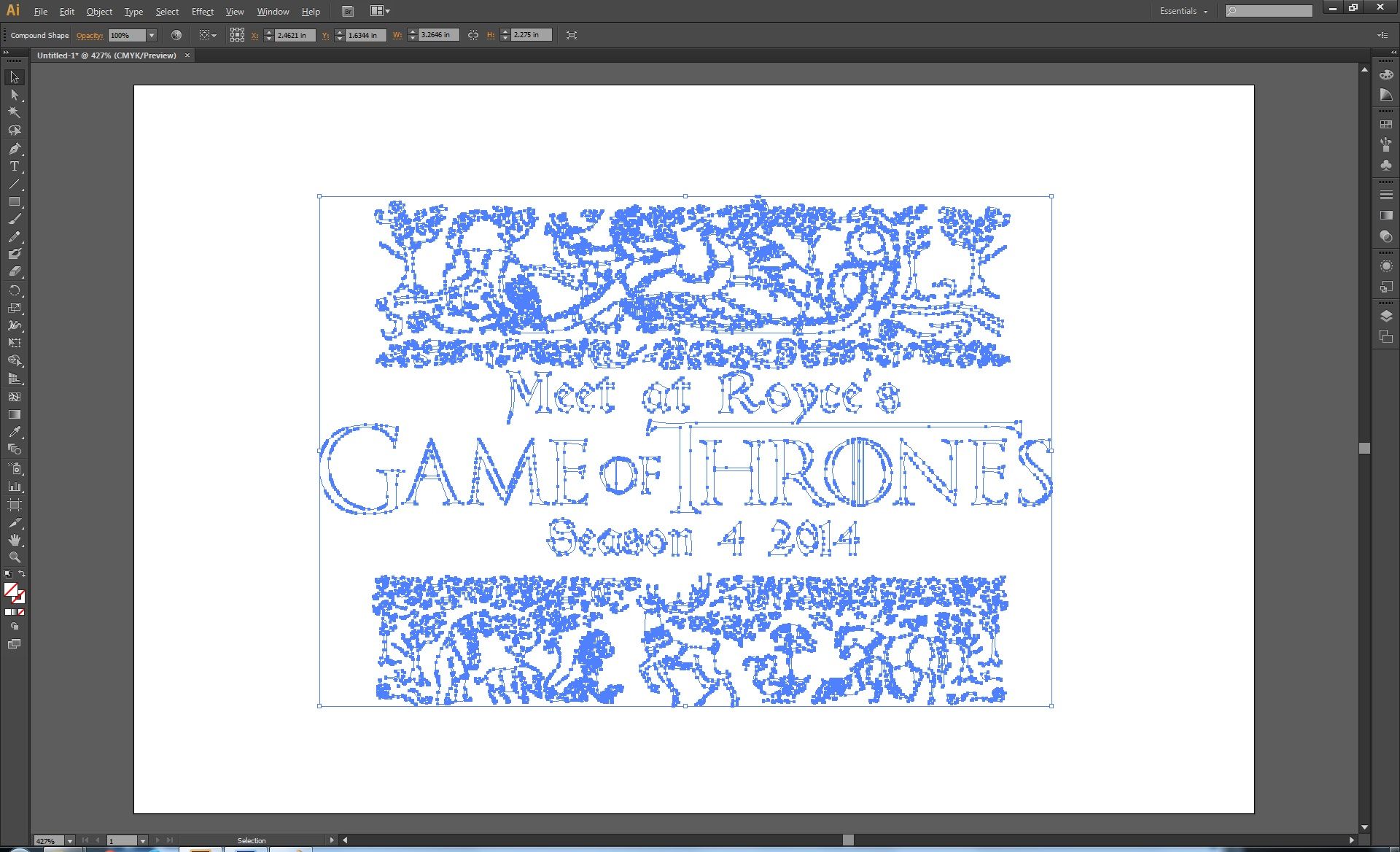This screenshot has height=852, width=1400.
Task: Switch the drawing mode
Action: click(15, 627)
